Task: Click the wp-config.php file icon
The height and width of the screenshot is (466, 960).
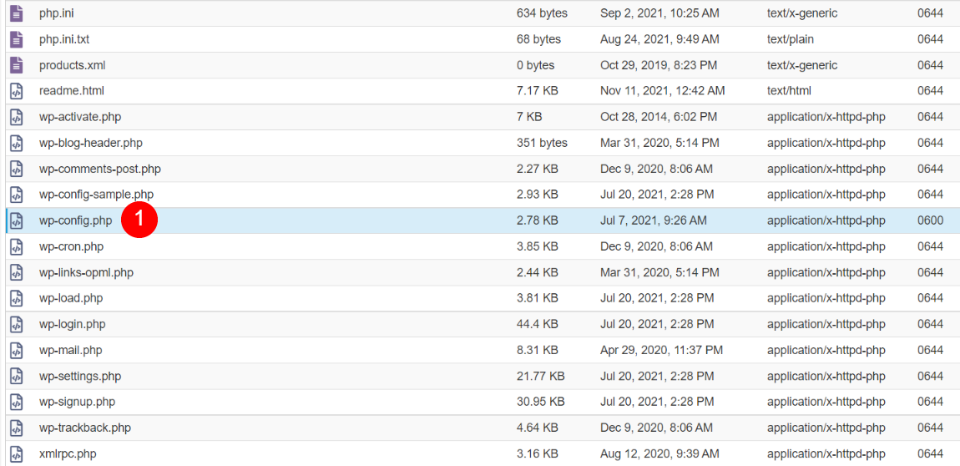Action: coord(17,220)
